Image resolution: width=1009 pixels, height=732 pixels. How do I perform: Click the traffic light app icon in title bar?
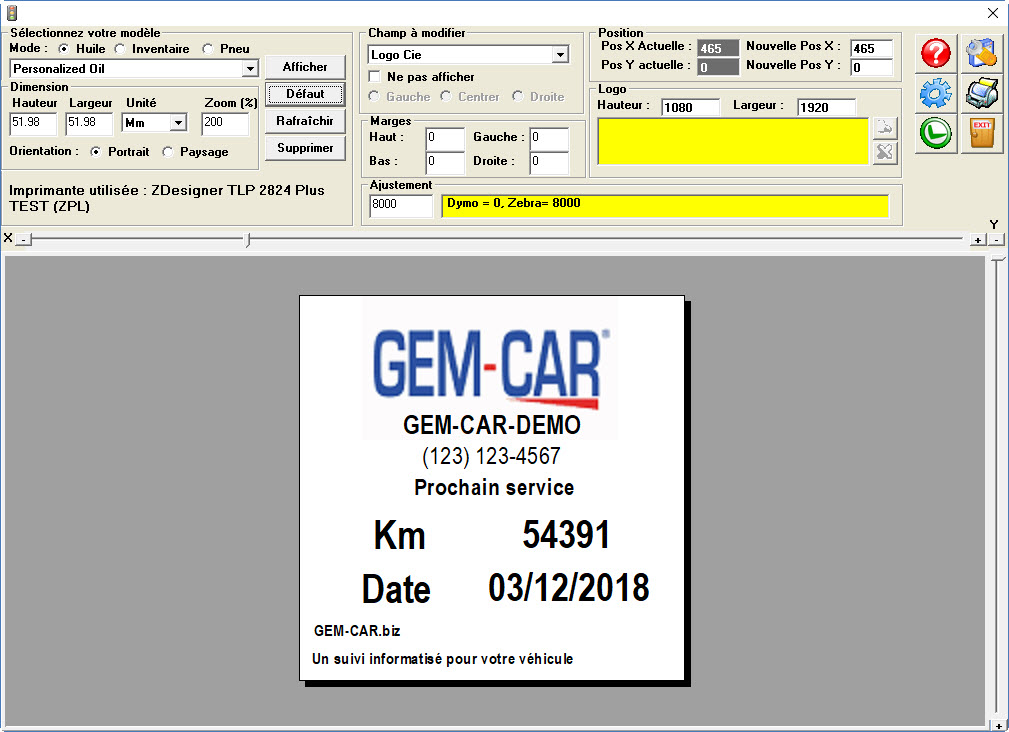[12, 12]
